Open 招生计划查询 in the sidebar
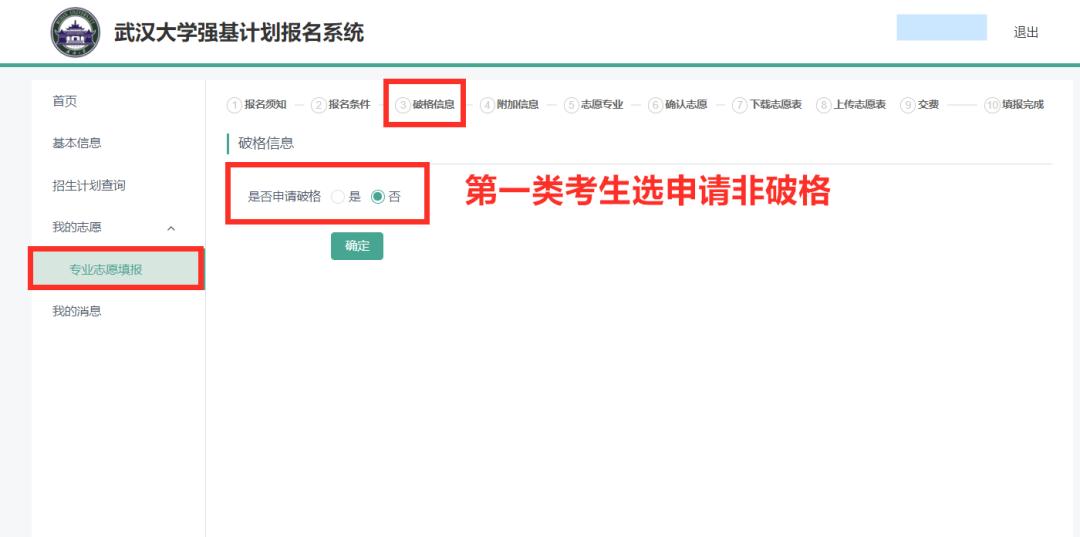 pos(89,185)
